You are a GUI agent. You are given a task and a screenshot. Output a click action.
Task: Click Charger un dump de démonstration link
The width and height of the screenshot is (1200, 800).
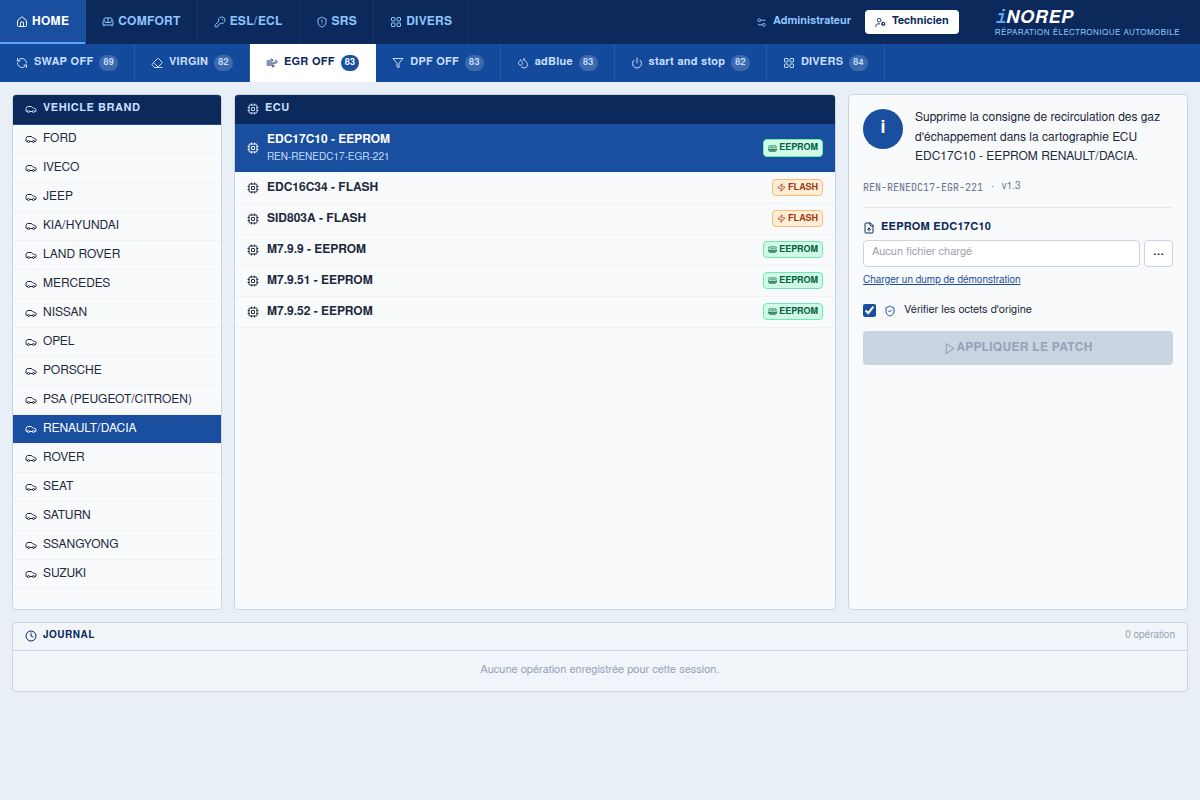pyautogui.click(x=942, y=280)
